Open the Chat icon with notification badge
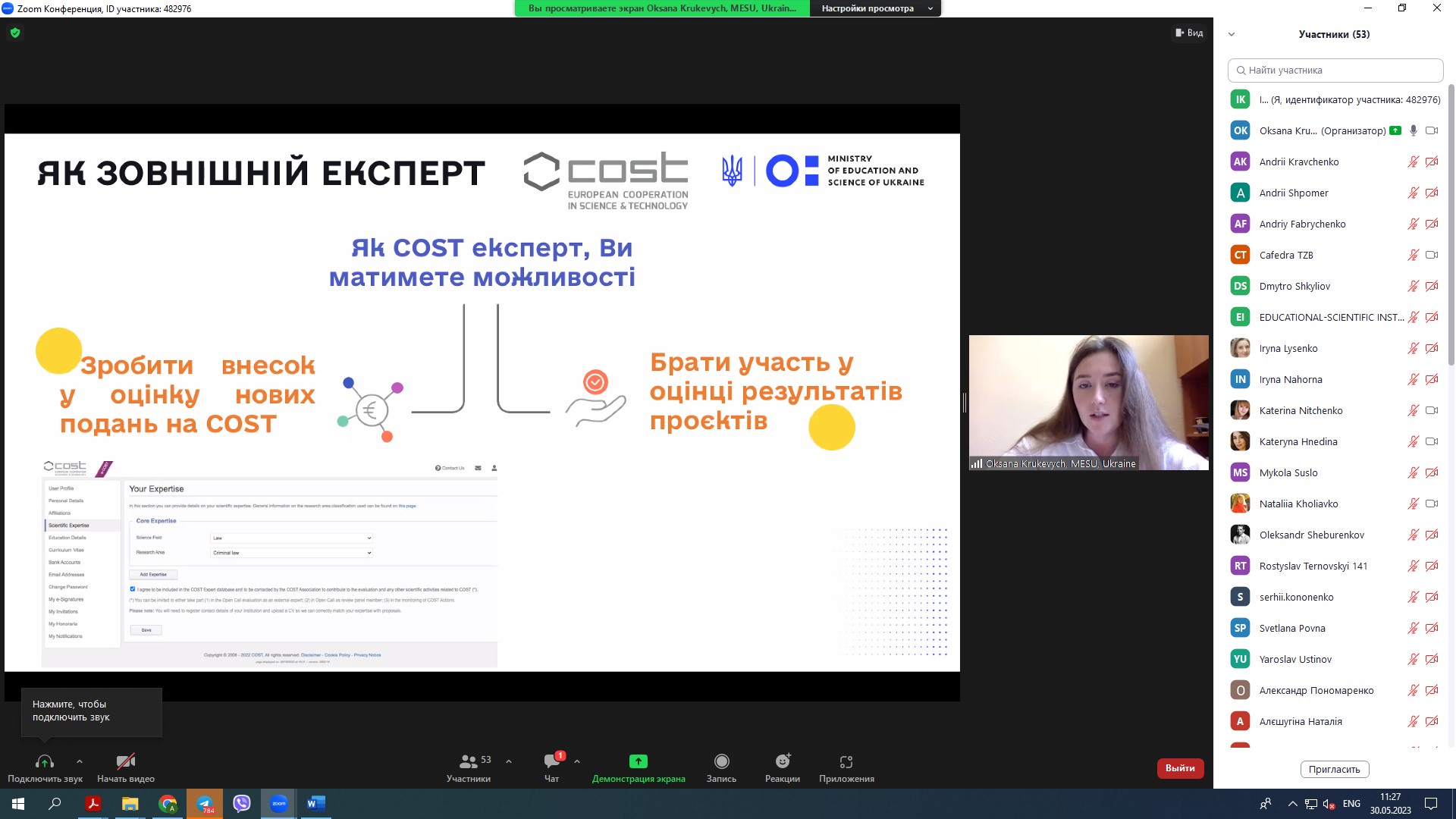This screenshot has width=1456, height=819. (x=551, y=761)
